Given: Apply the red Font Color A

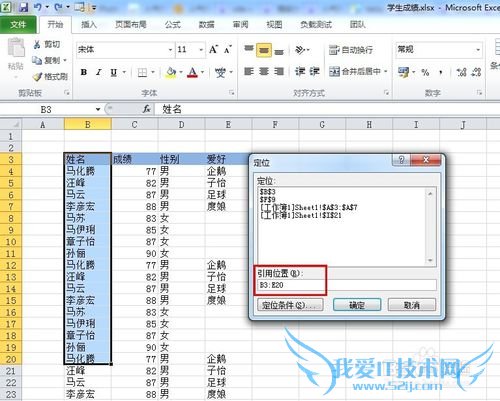Looking at the screenshot, I should coord(193,72).
